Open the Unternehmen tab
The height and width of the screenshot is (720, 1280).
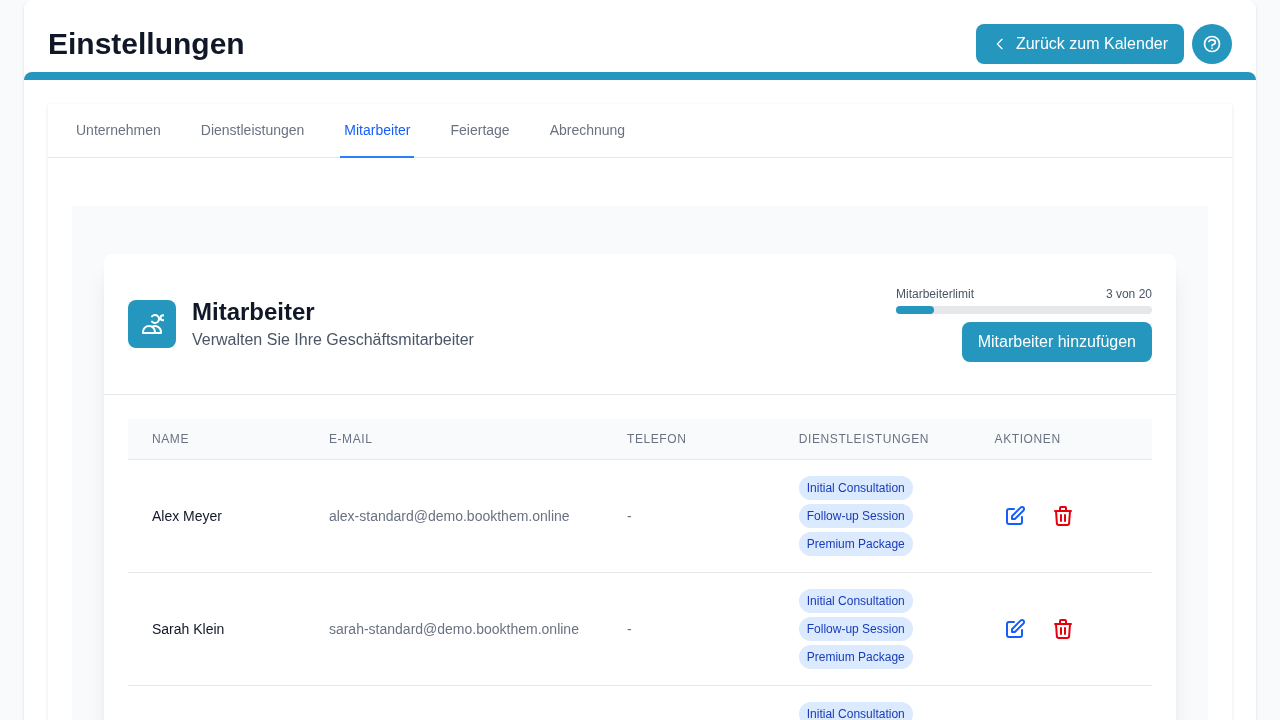tap(118, 130)
